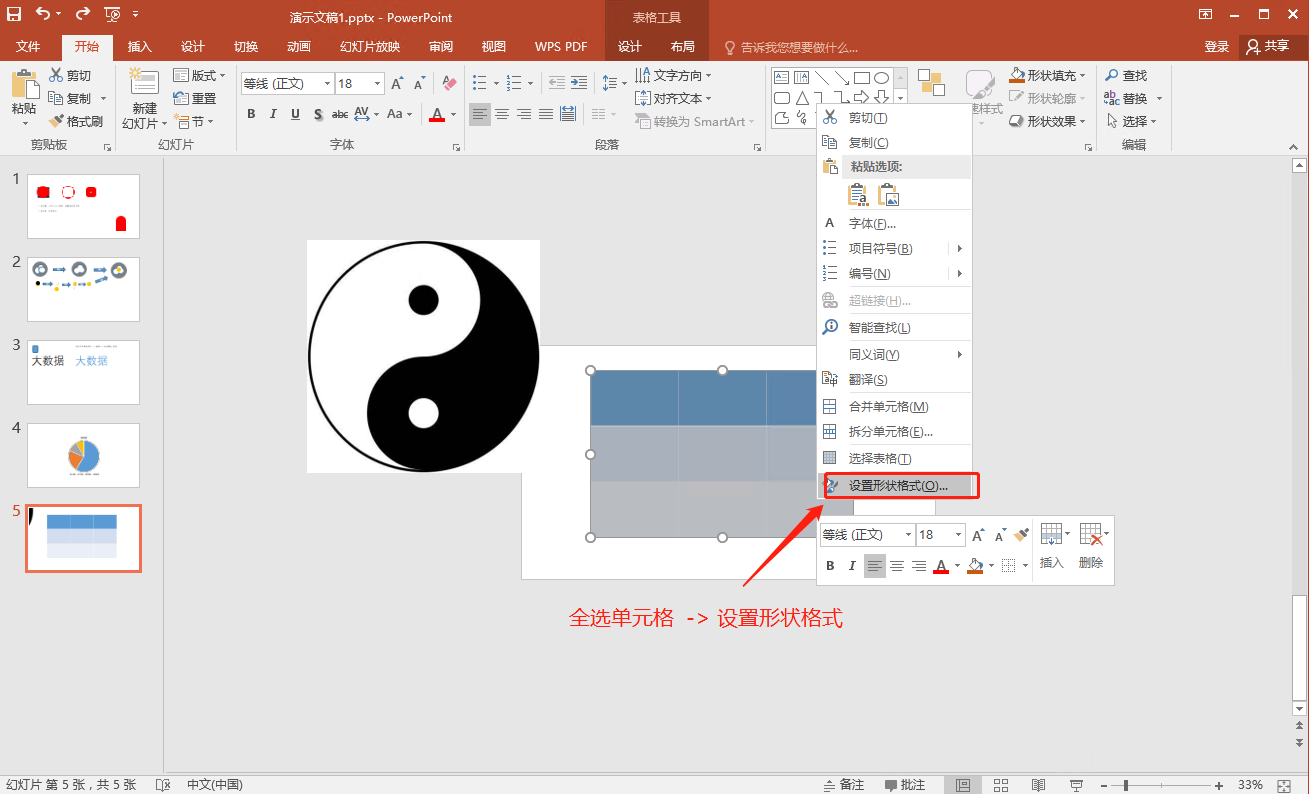Toggle text Shadow (S) in the ribbon
1309x794 pixels.
click(x=318, y=114)
